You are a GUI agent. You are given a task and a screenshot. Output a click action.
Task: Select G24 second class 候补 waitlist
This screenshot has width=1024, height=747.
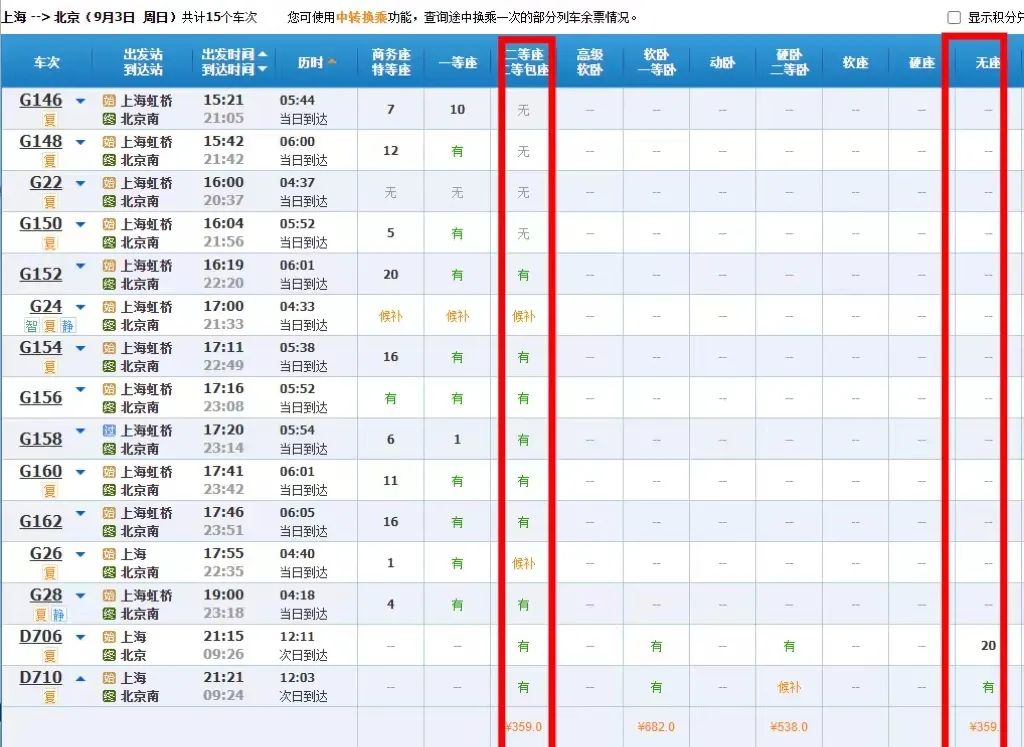pos(524,317)
